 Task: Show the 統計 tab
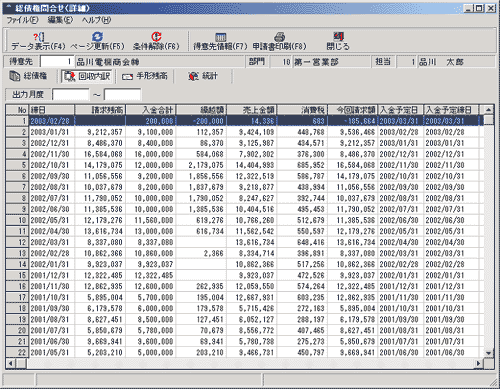[x=203, y=76]
